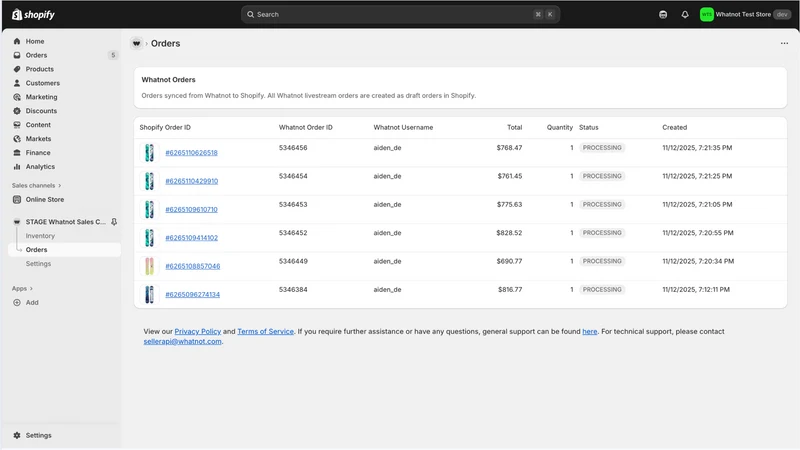
Task: Open order #6265109610710
Action: [x=191, y=209]
